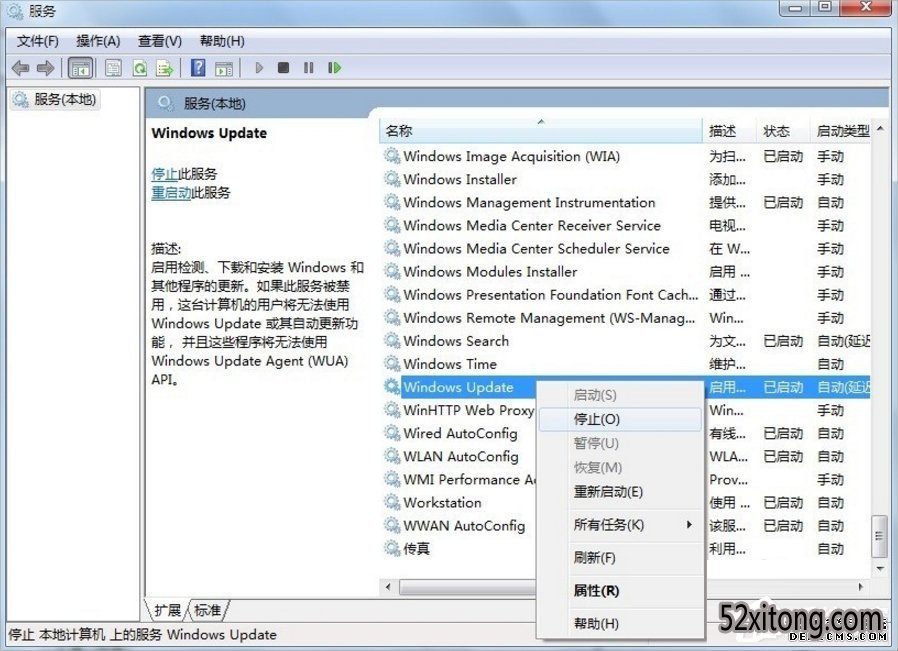The width and height of the screenshot is (898, 651).
Task: Click the Export list toolbar icon
Action: [165, 68]
